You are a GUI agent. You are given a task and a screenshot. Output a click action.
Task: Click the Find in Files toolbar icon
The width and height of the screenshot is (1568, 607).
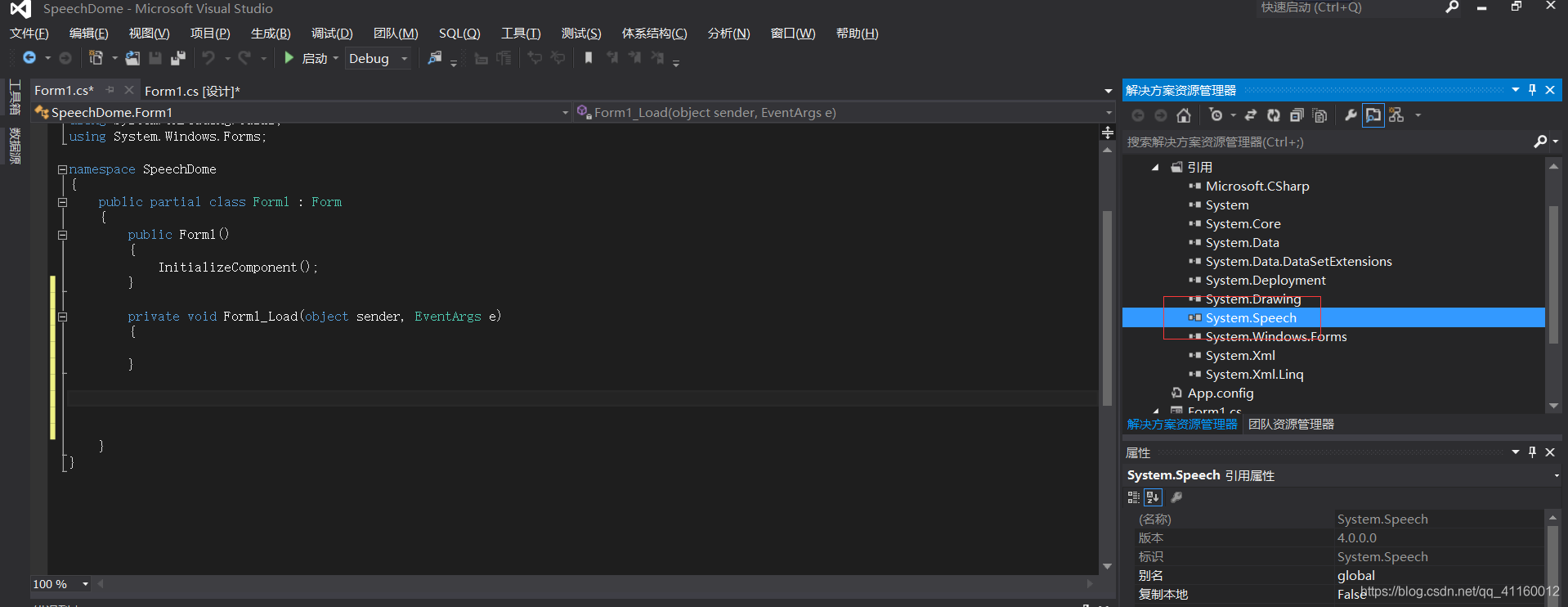click(x=434, y=58)
